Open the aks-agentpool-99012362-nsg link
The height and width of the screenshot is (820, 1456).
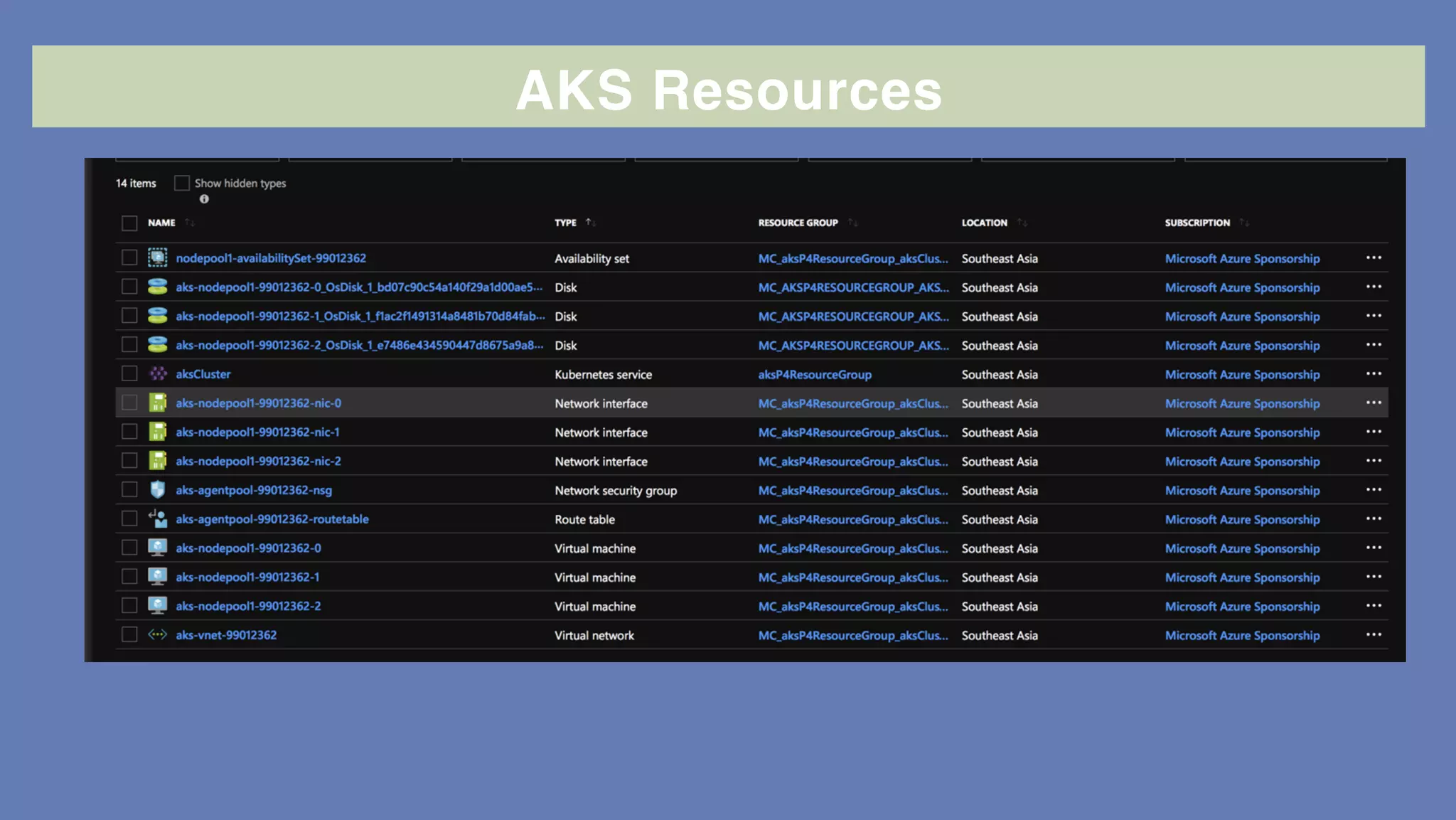coord(254,490)
